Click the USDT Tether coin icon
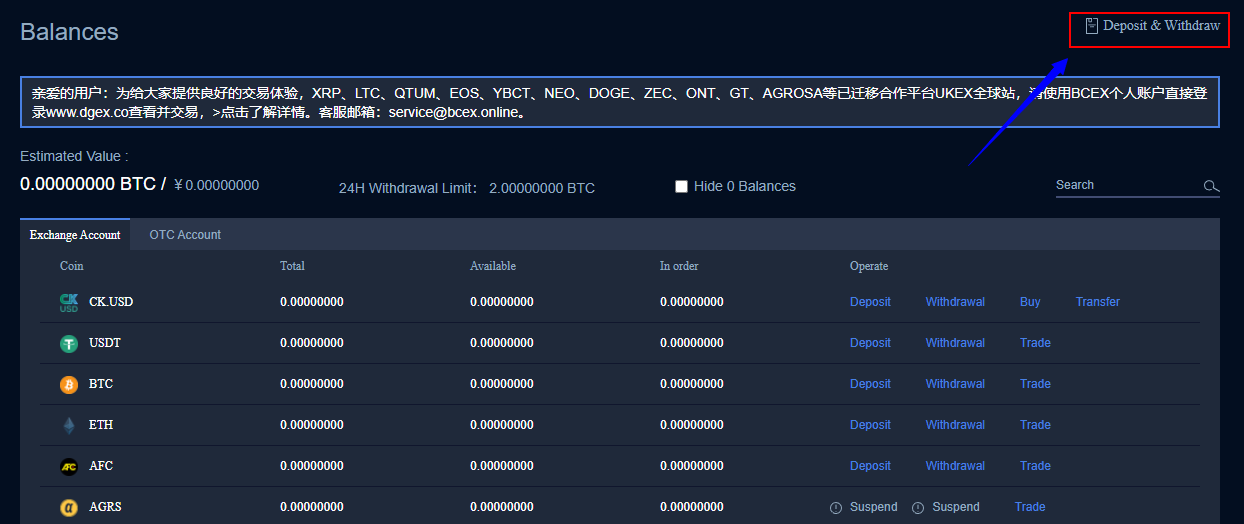This screenshot has width=1244, height=524. coord(69,343)
